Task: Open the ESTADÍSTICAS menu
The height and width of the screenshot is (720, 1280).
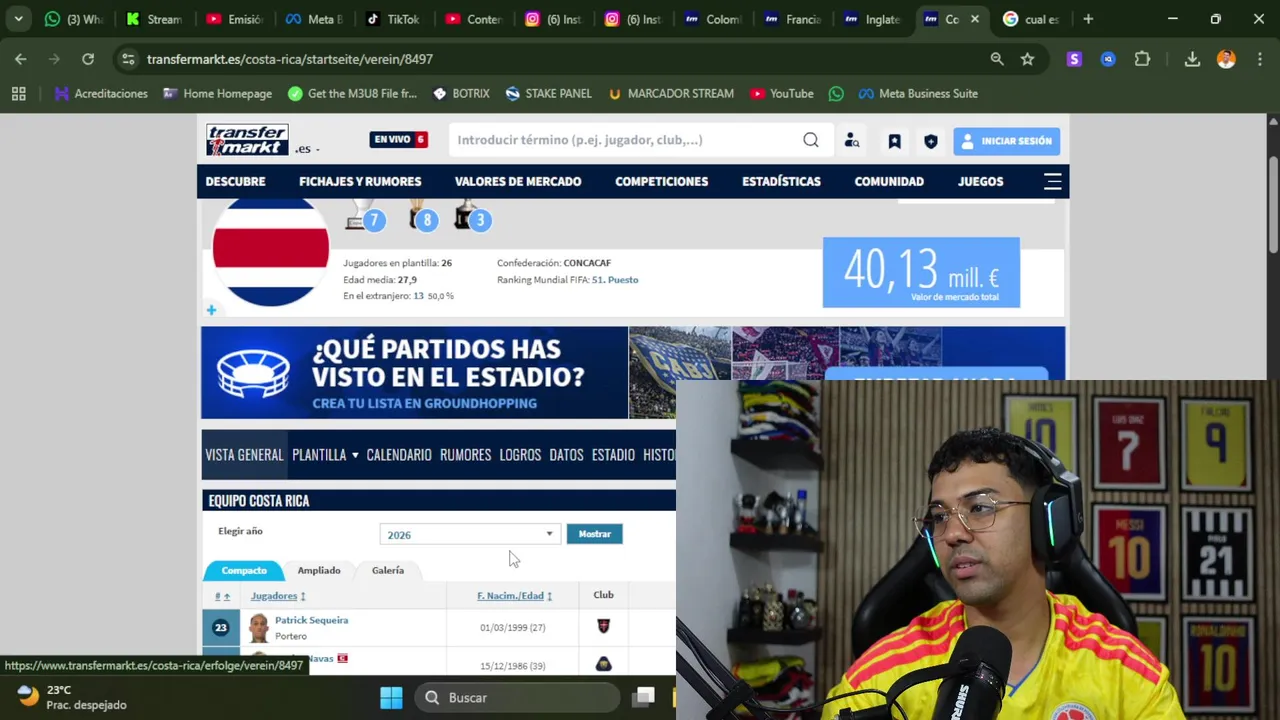Action: (x=781, y=181)
